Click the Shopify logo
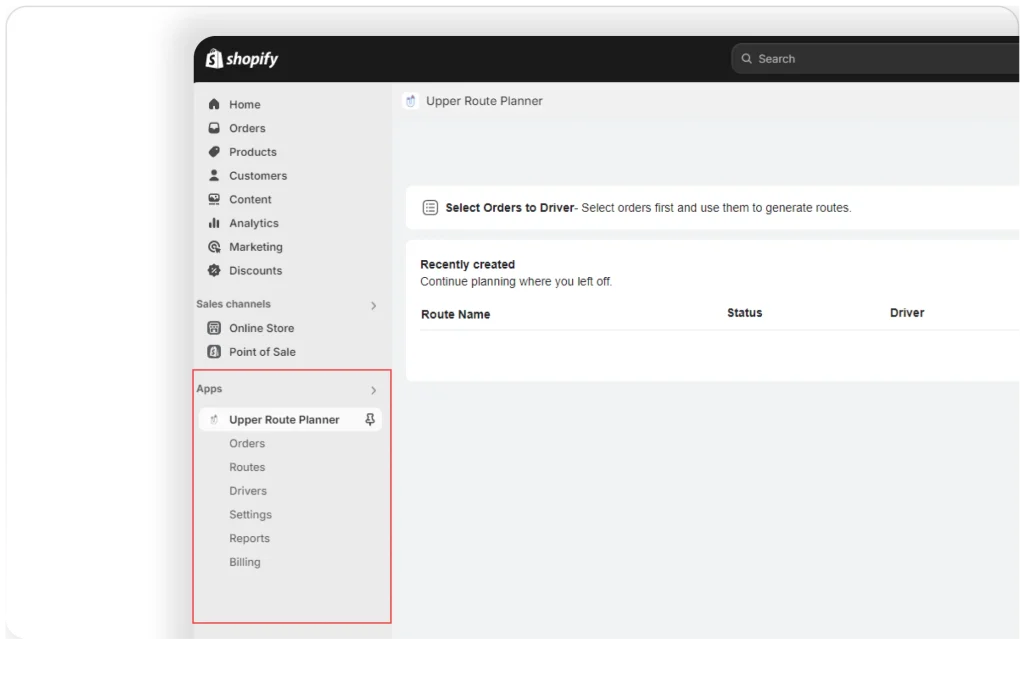This screenshot has height=673, width=1024. pyautogui.click(x=242, y=59)
